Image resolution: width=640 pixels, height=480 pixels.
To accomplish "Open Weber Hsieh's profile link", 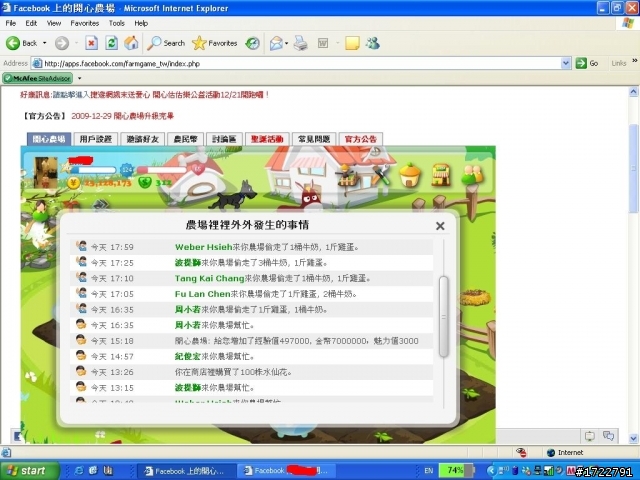I will [x=204, y=247].
